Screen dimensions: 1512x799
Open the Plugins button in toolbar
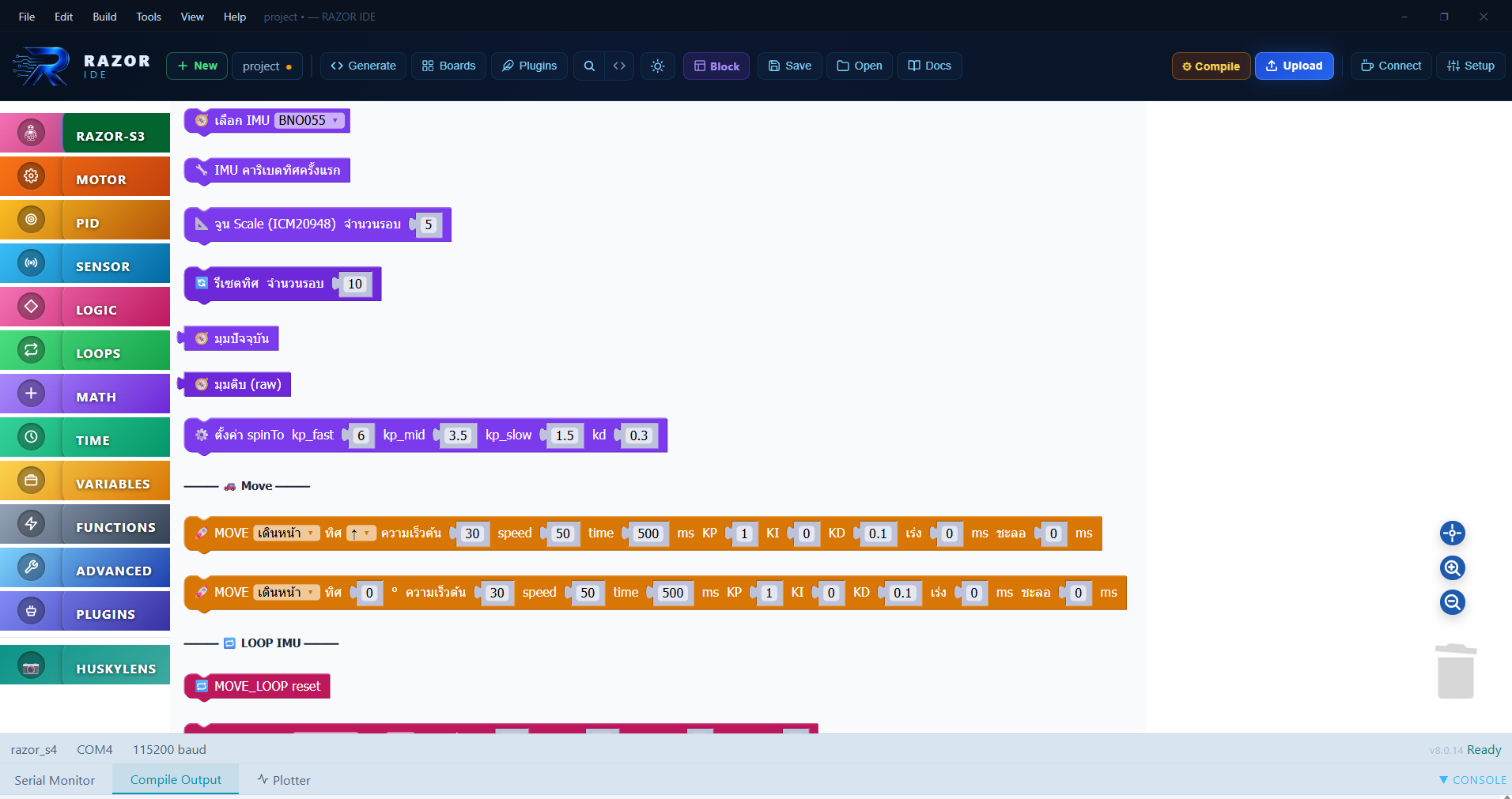click(529, 66)
